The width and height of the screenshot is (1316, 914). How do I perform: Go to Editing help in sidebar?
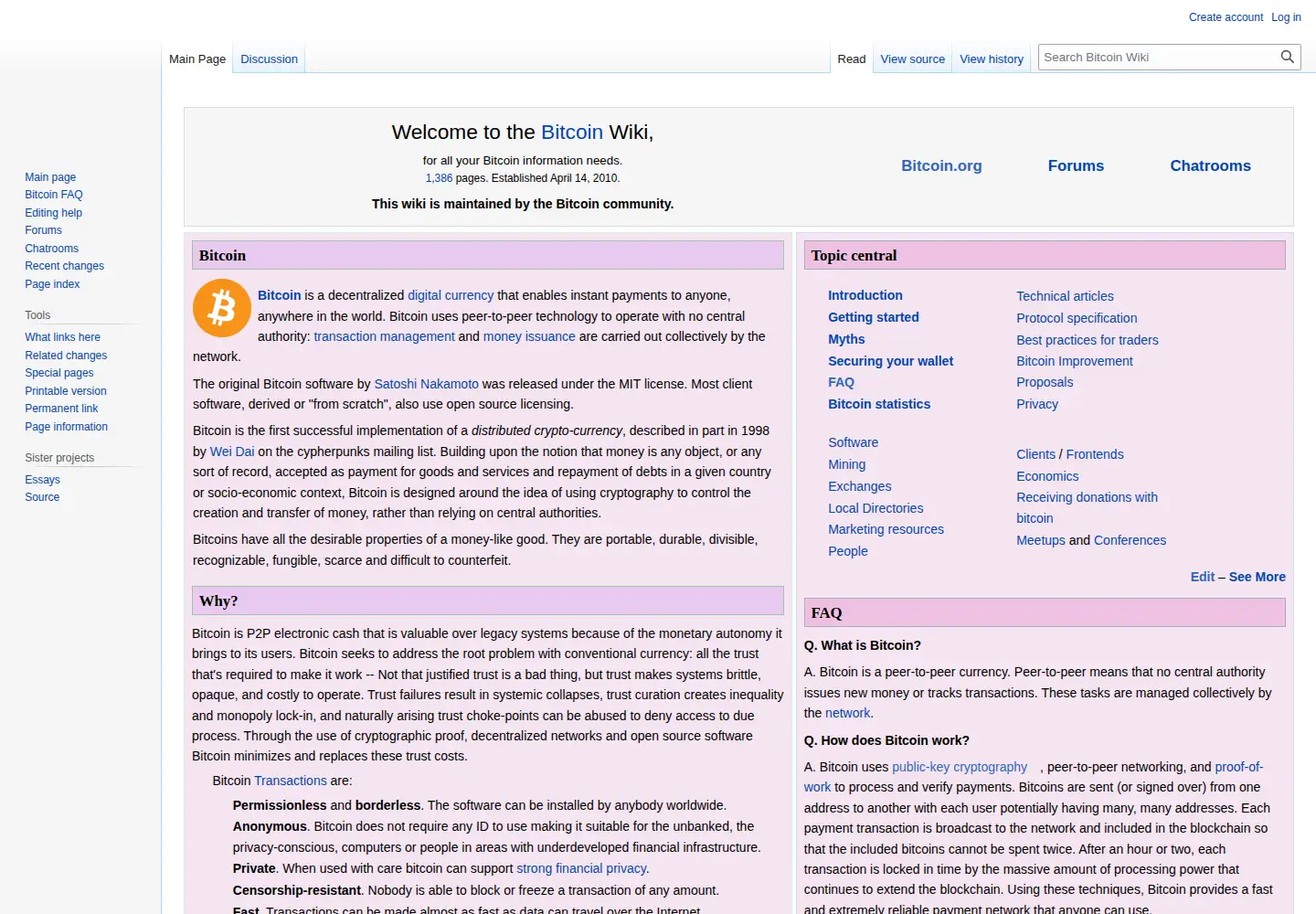54,213
